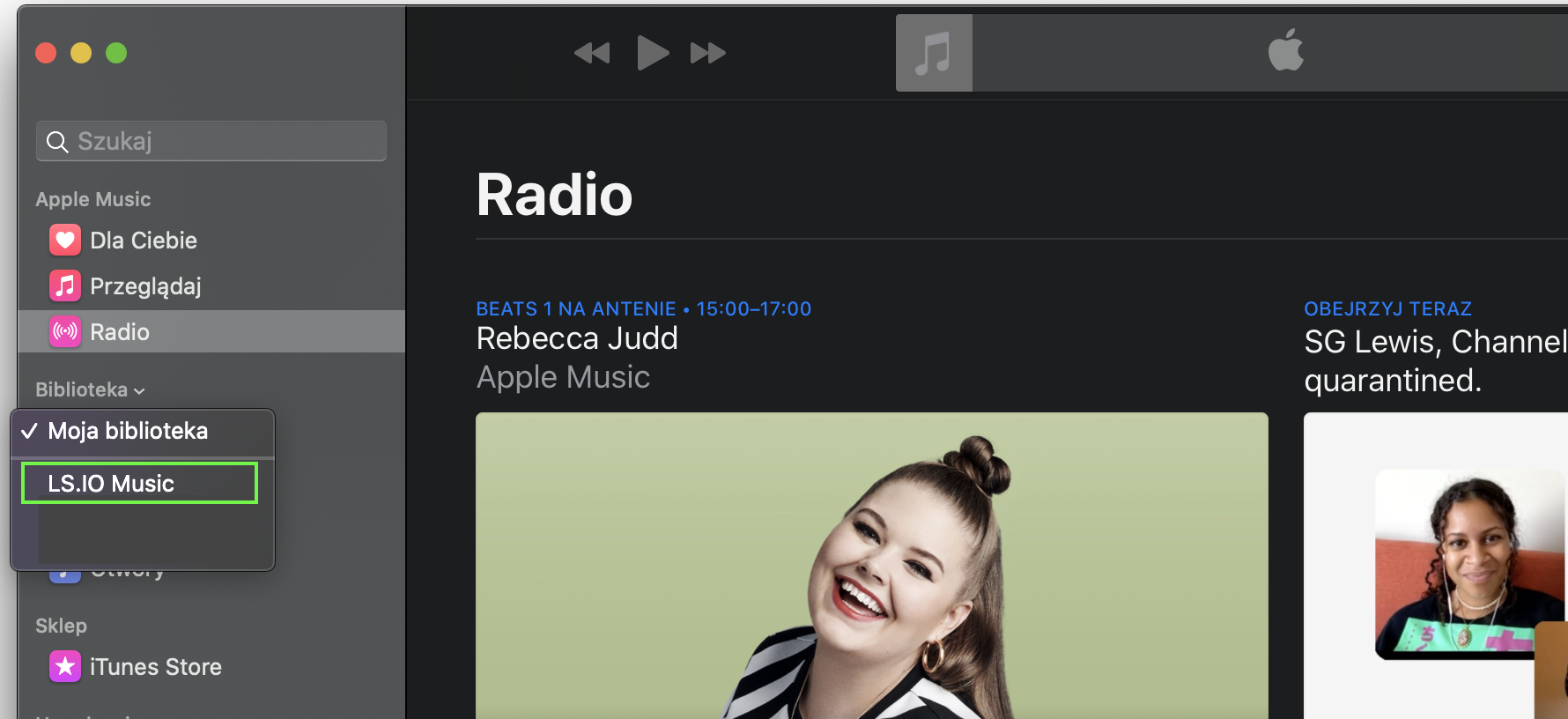Click the Sklep sidebar section header
The height and width of the screenshot is (719, 1568).
61,626
